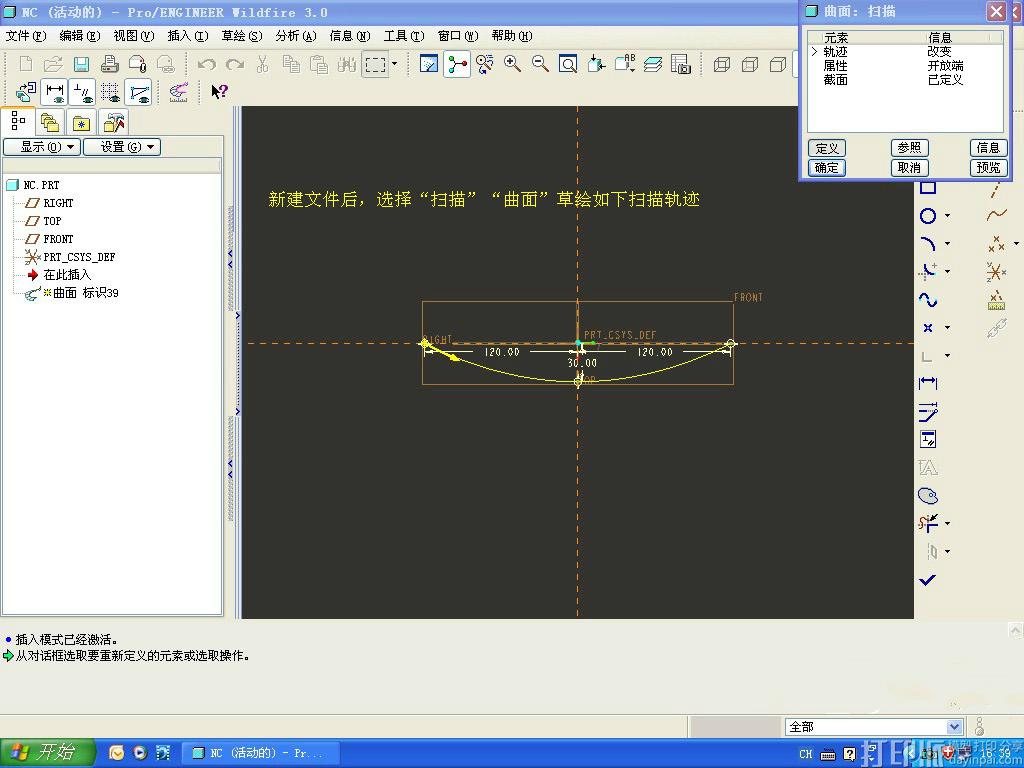Expand the Point tool flyout arrow

(x=948, y=328)
